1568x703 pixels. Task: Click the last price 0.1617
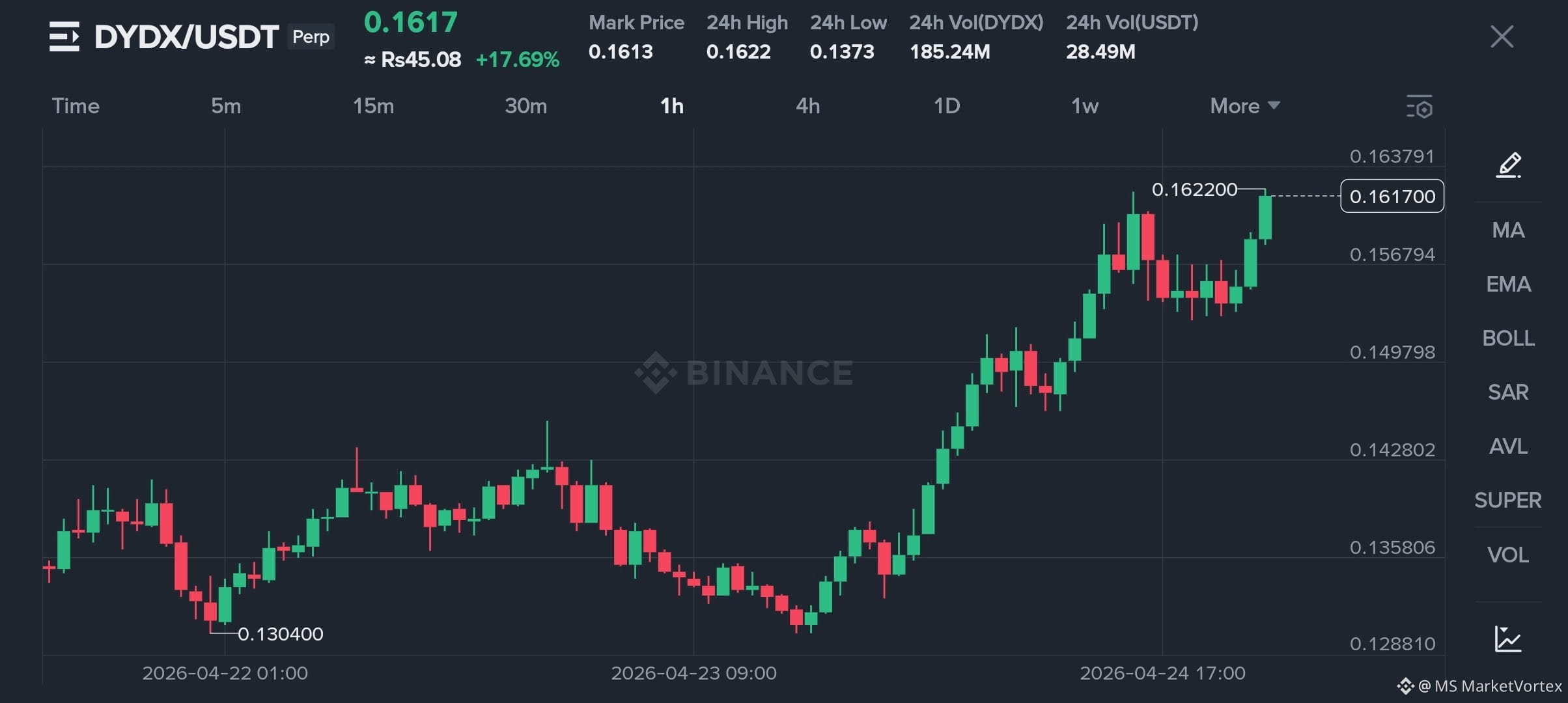pyautogui.click(x=410, y=23)
